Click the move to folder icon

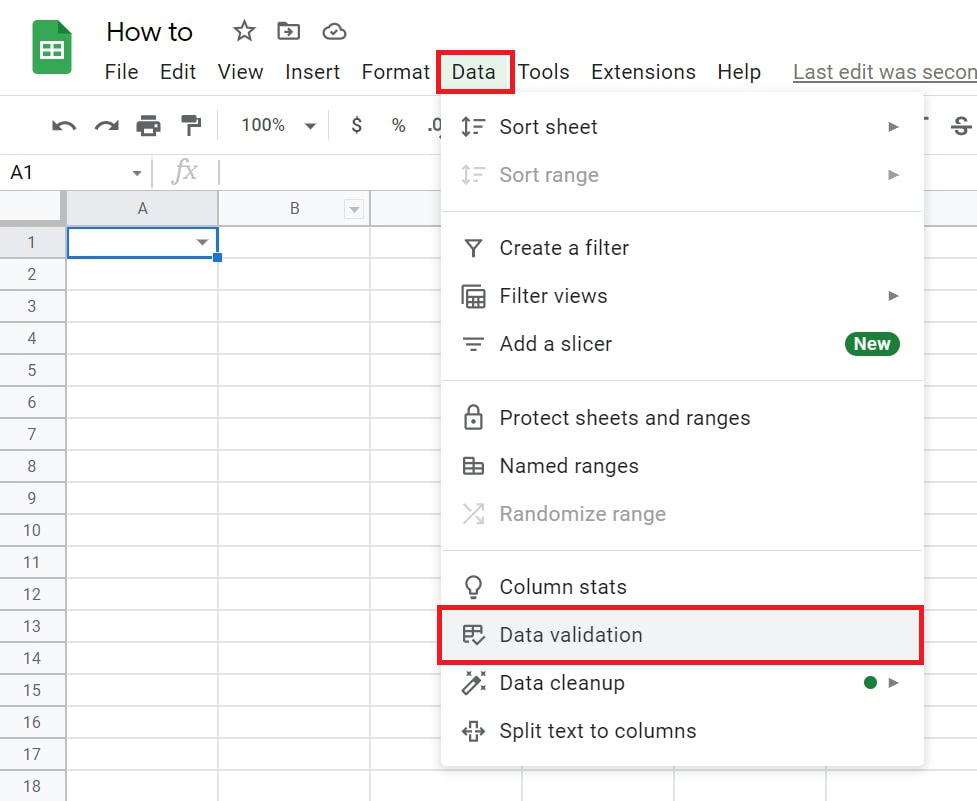288,32
